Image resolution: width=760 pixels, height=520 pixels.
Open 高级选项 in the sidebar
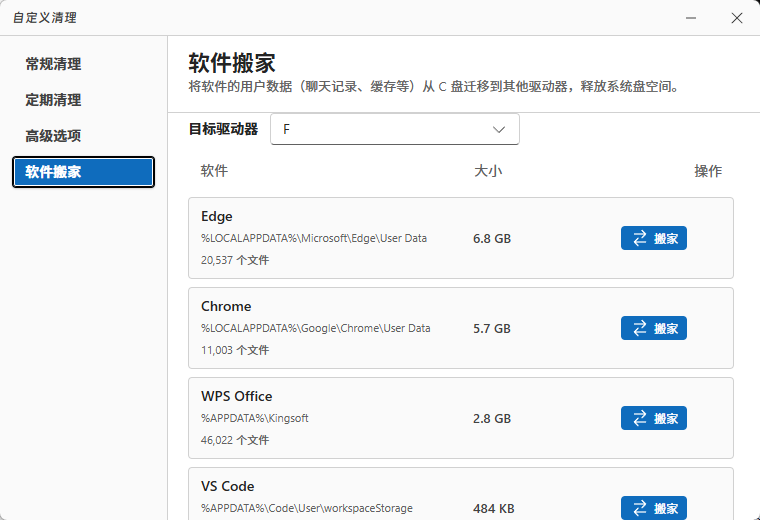coord(53,136)
